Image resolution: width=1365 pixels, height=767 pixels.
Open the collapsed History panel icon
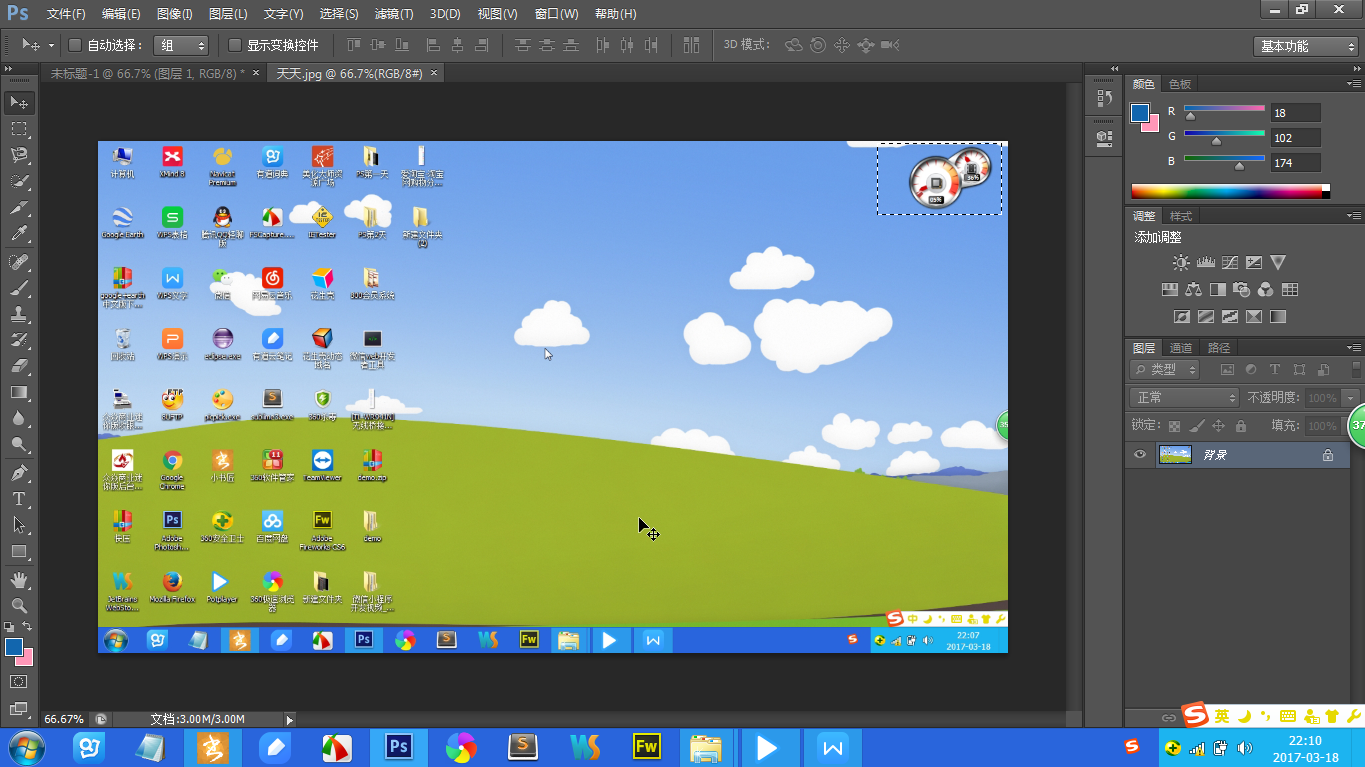pos(1104,98)
